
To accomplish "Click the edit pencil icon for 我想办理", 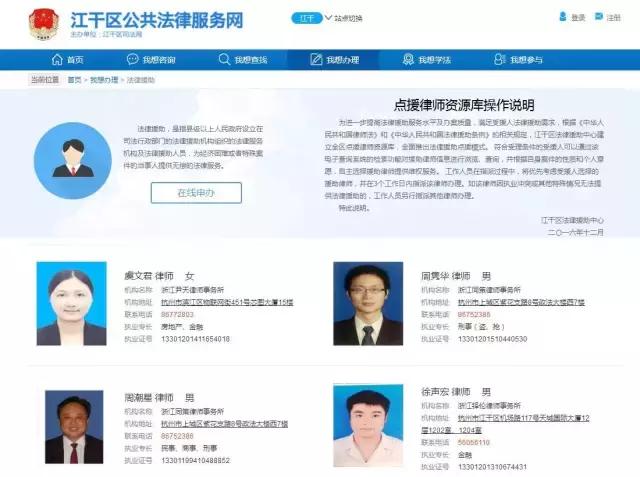I will point(316,60).
